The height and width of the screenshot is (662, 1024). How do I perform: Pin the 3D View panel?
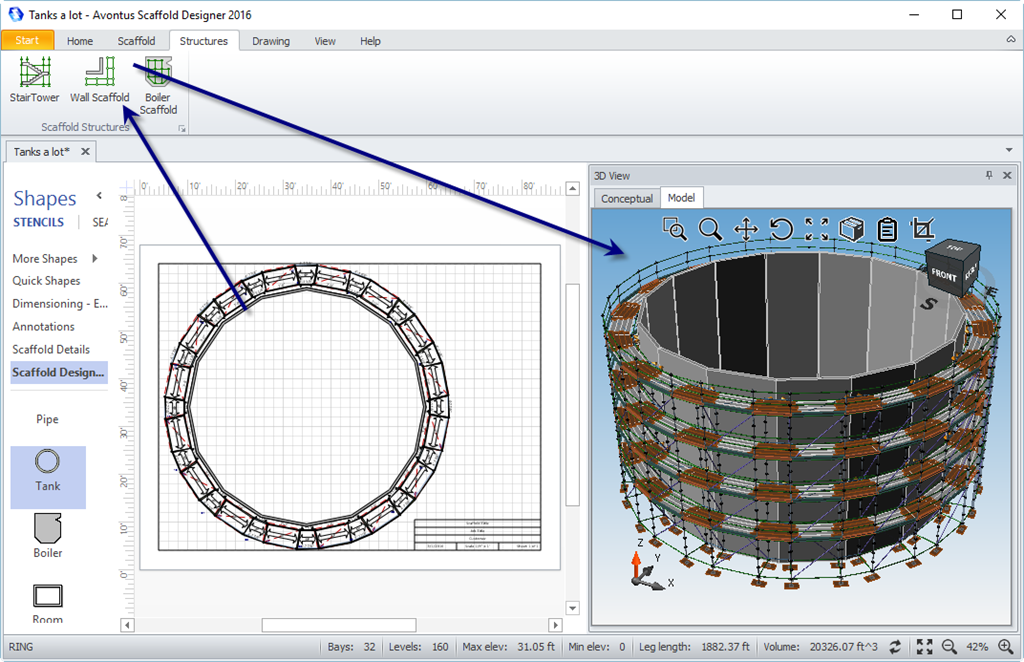click(x=989, y=175)
